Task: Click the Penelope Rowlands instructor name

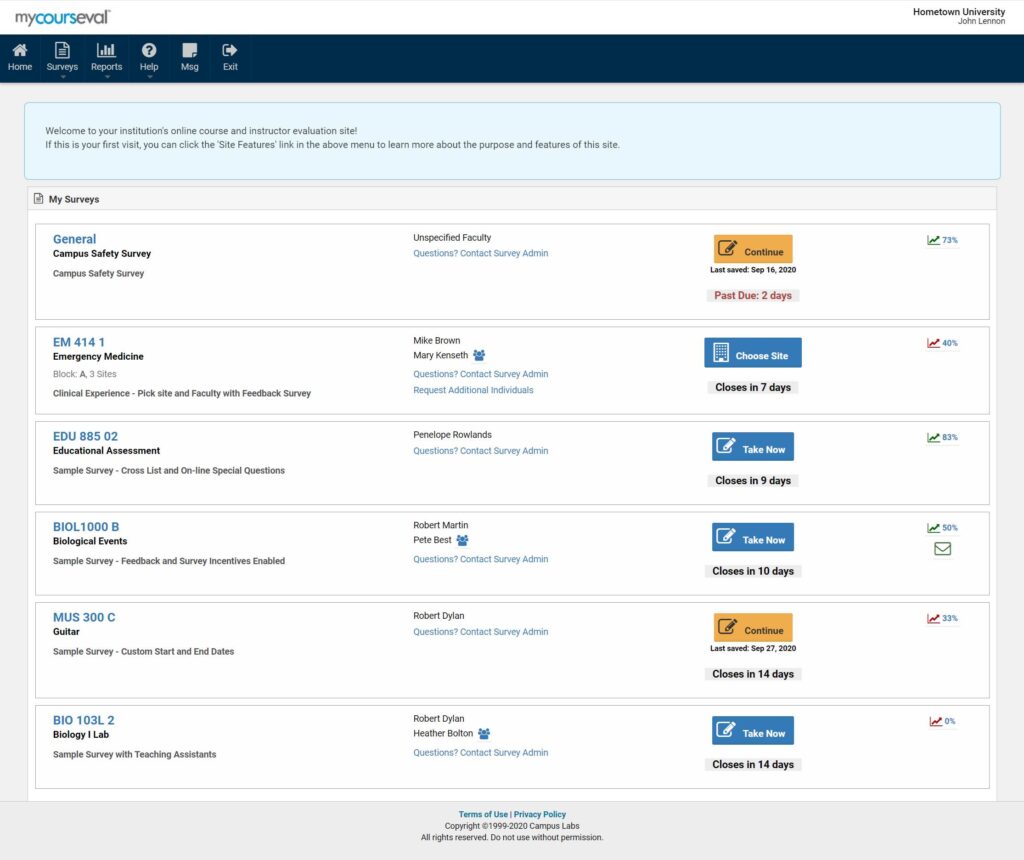Action: pos(452,435)
